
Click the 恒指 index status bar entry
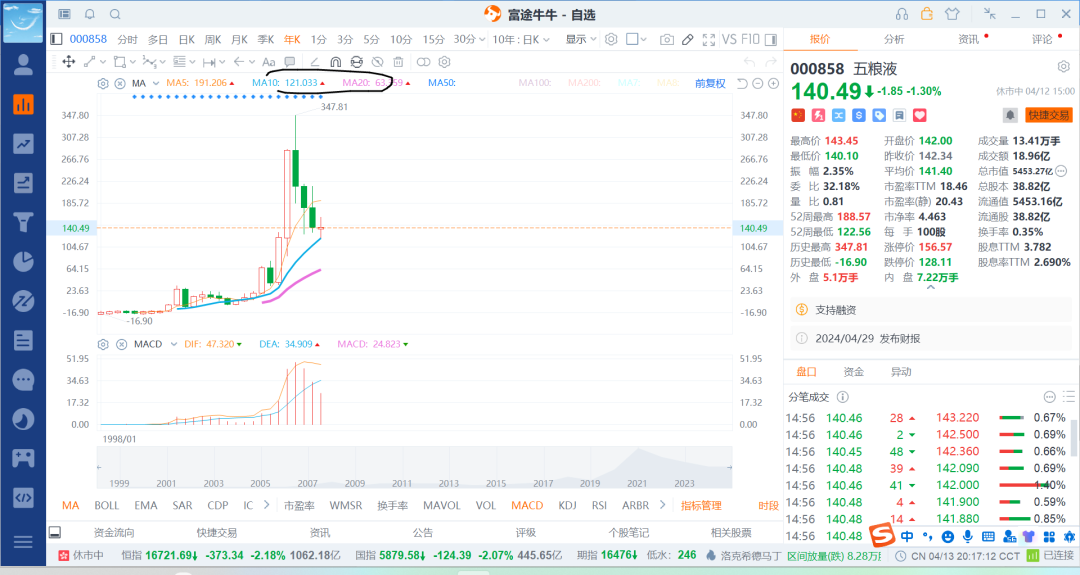pyautogui.click(x=231, y=555)
